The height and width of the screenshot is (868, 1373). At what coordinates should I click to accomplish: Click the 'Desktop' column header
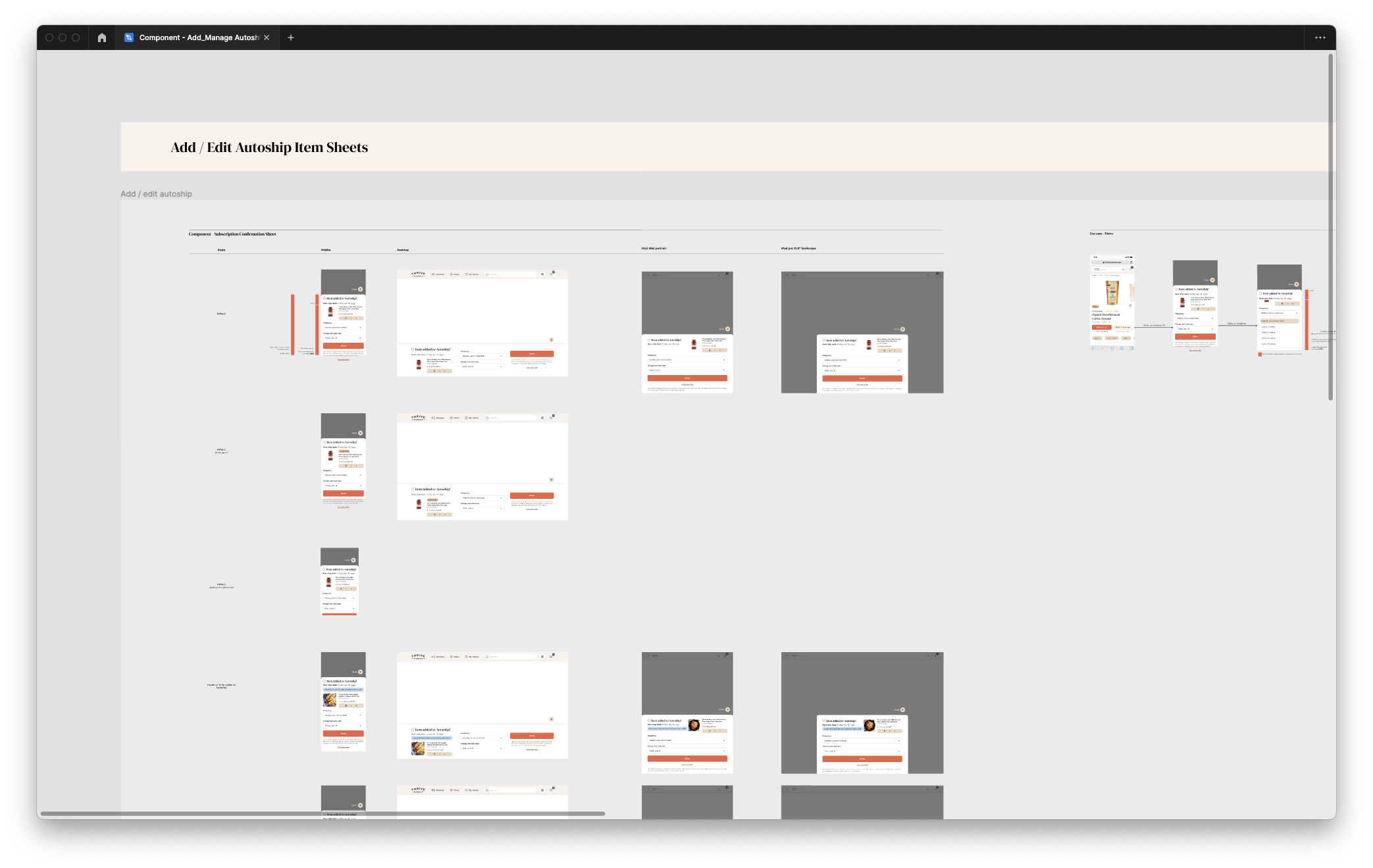(x=403, y=250)
